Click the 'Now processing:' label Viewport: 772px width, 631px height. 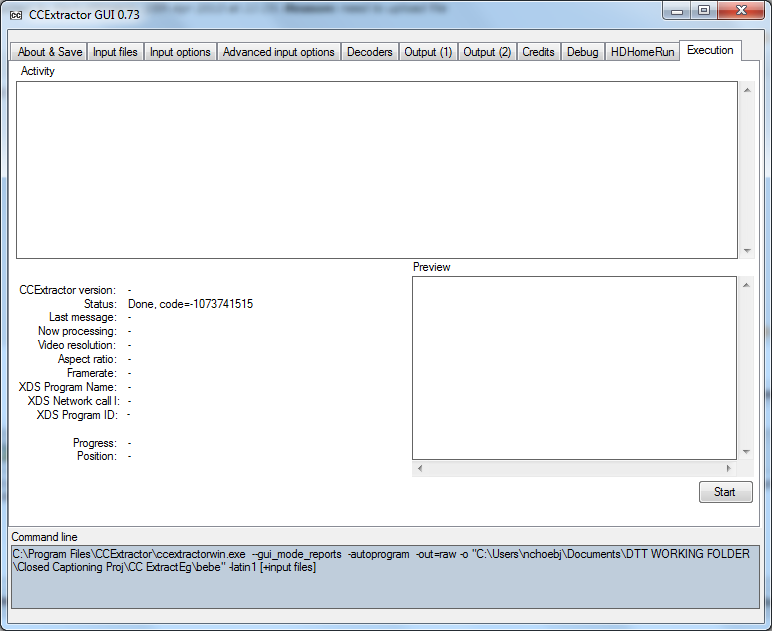point(77,331)
